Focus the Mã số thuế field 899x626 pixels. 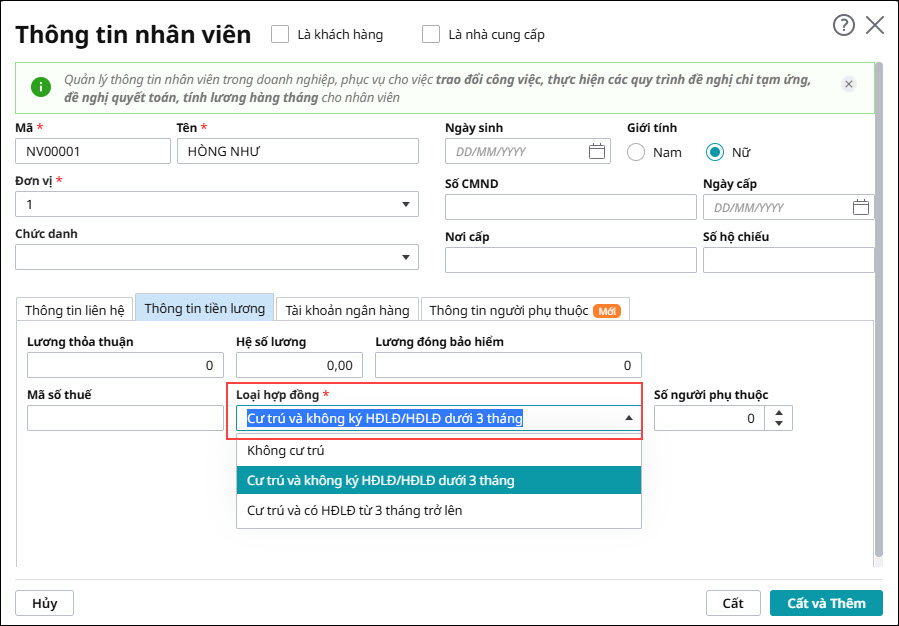point(125,418)
